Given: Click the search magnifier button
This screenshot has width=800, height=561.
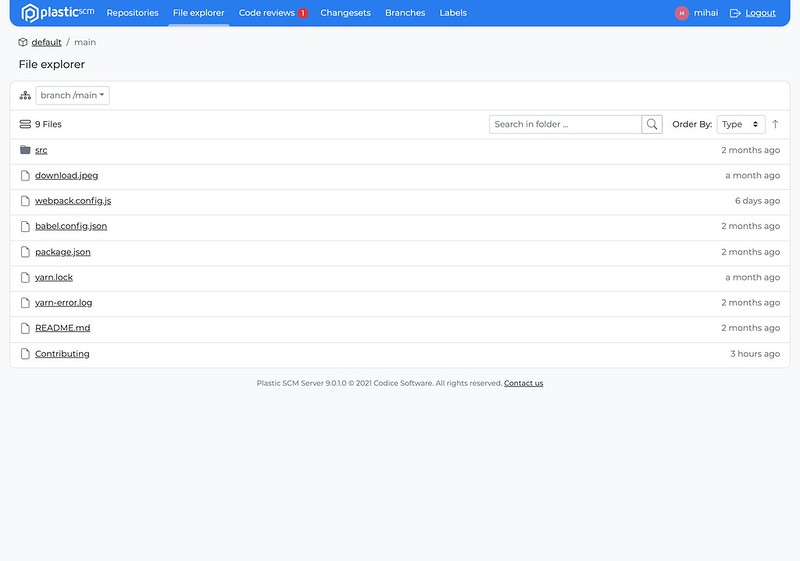Looking at the screenshot, I should (x=652, y=124).
